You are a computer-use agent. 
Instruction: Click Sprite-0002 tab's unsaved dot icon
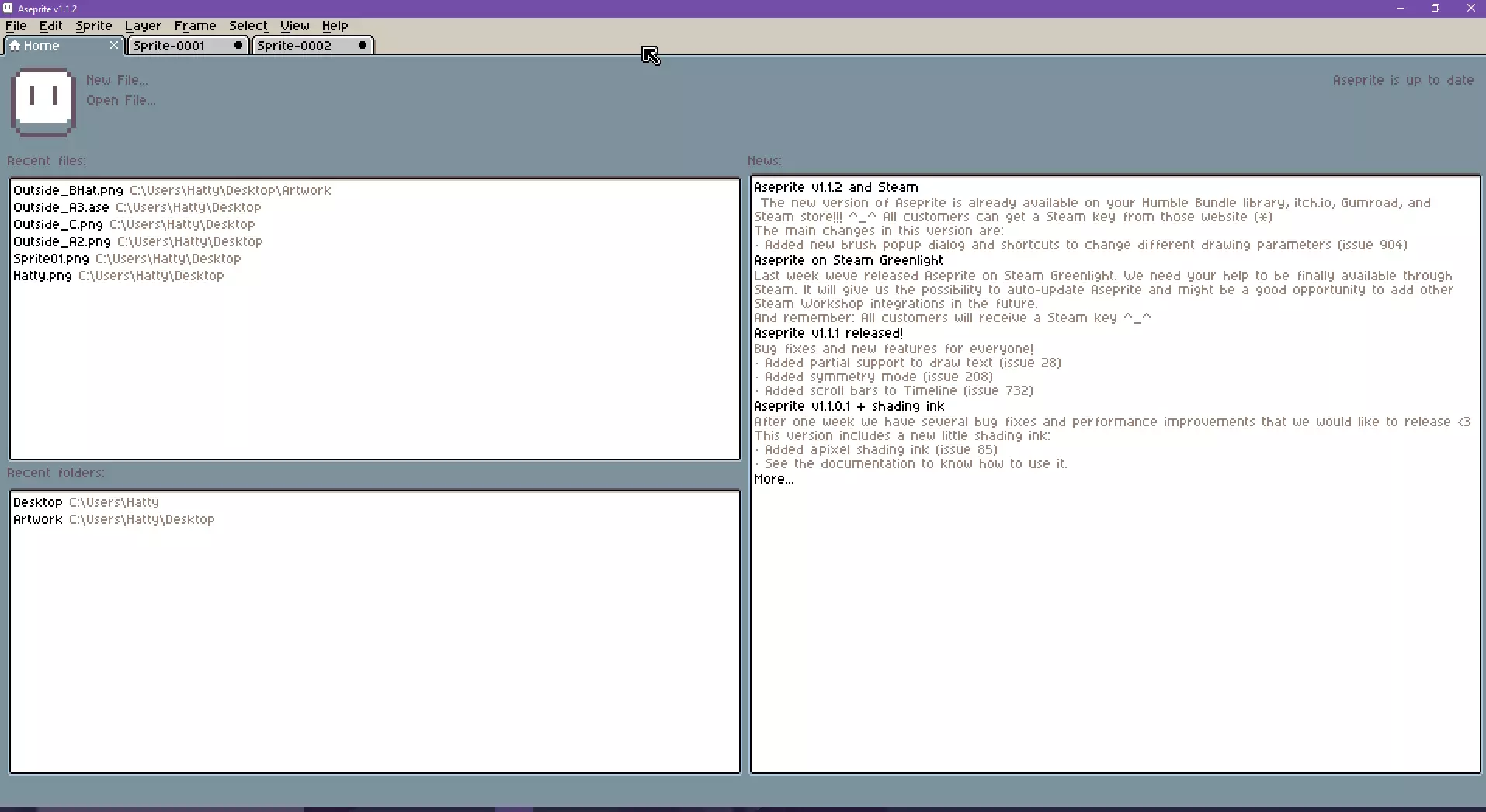[x=362, y=46]
